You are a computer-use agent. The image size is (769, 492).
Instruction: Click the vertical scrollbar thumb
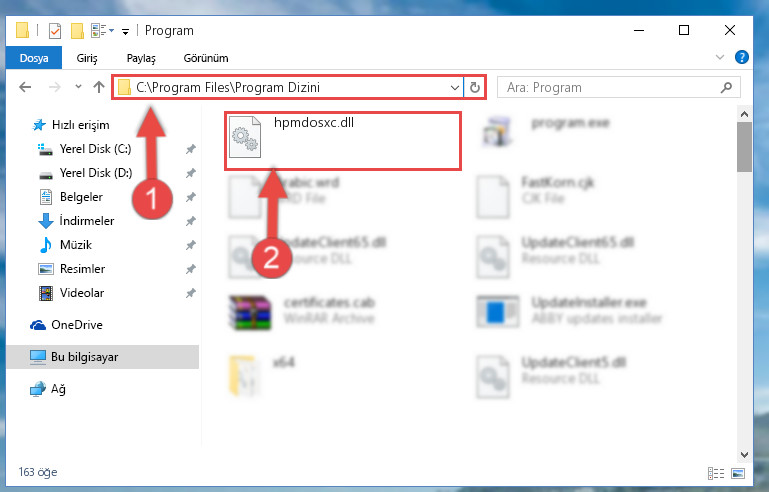click(x=744, y=147)
